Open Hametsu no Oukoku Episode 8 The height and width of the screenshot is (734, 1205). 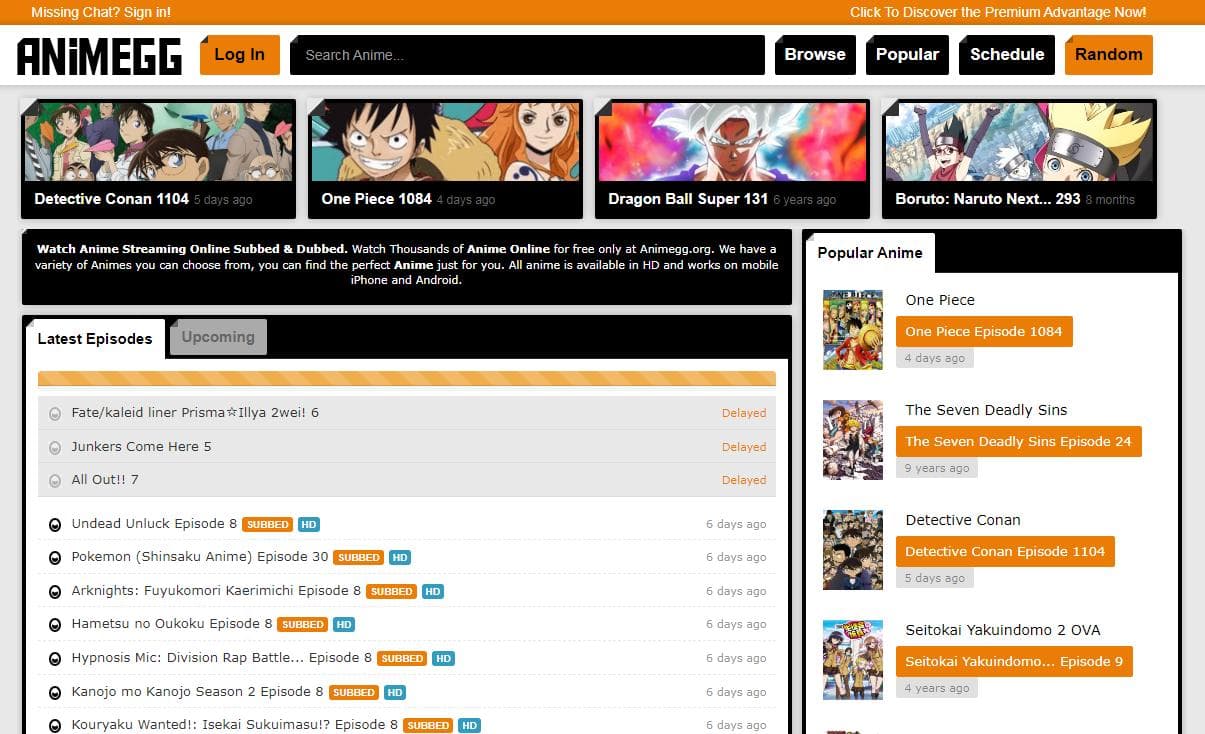(x=172, y=624)
